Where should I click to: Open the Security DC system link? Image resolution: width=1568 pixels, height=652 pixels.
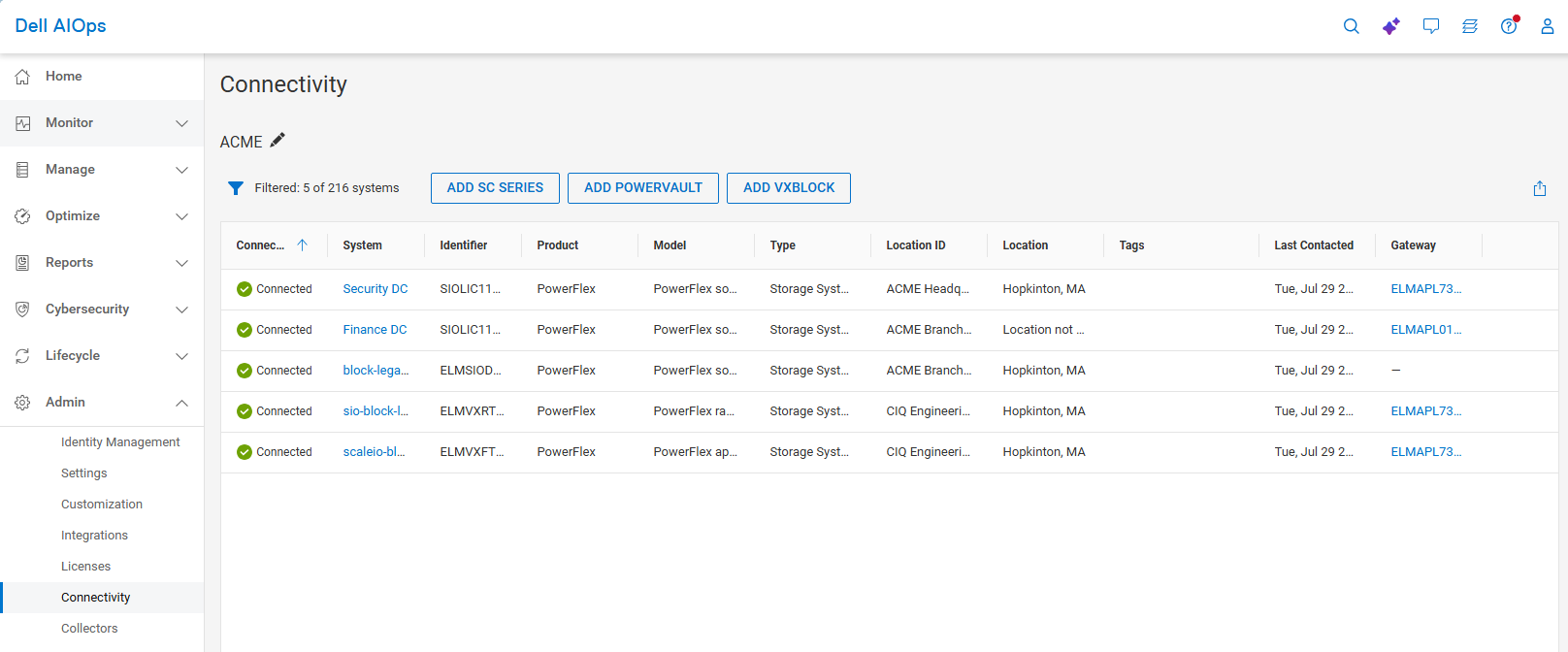(x=375, y=289)
